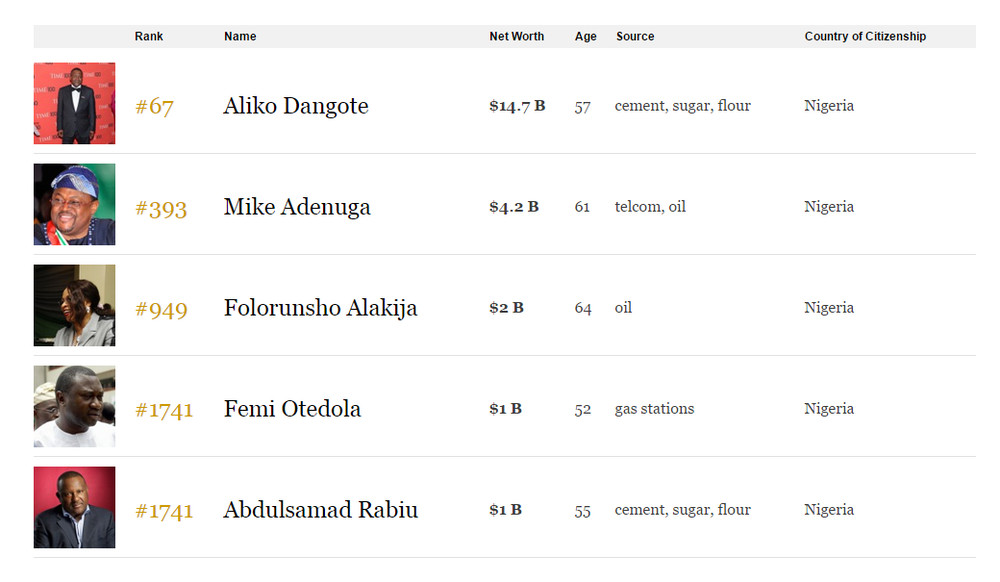Sort by the Name column header

click(x=240, y=36)
